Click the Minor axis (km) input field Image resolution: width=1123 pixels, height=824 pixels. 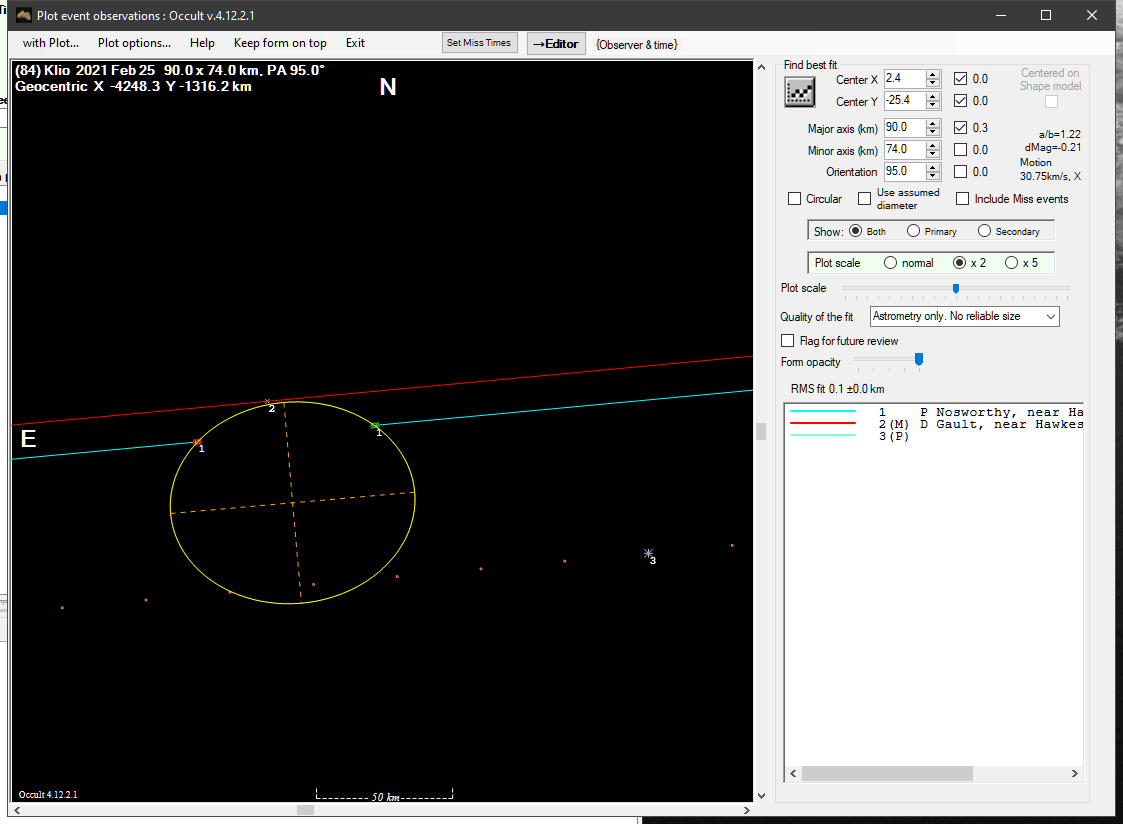tap(905, 150)
